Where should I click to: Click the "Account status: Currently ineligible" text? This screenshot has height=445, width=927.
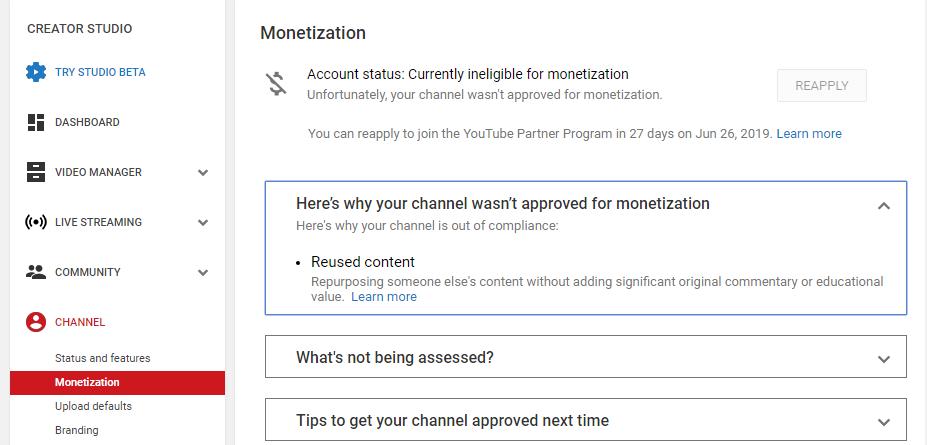tap(468, 74)
